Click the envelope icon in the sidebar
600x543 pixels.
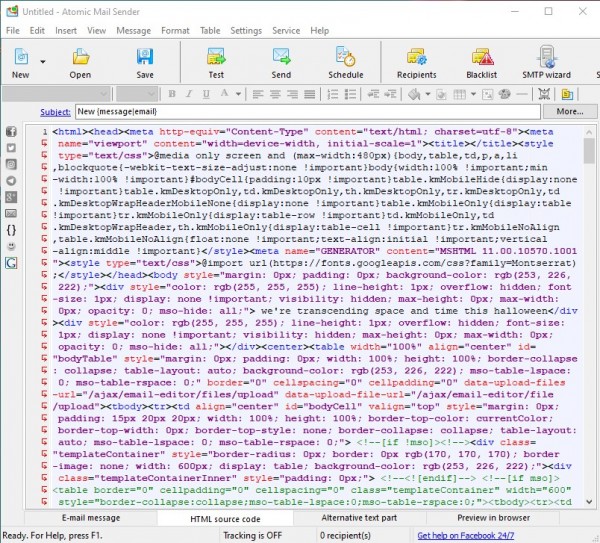11,214
